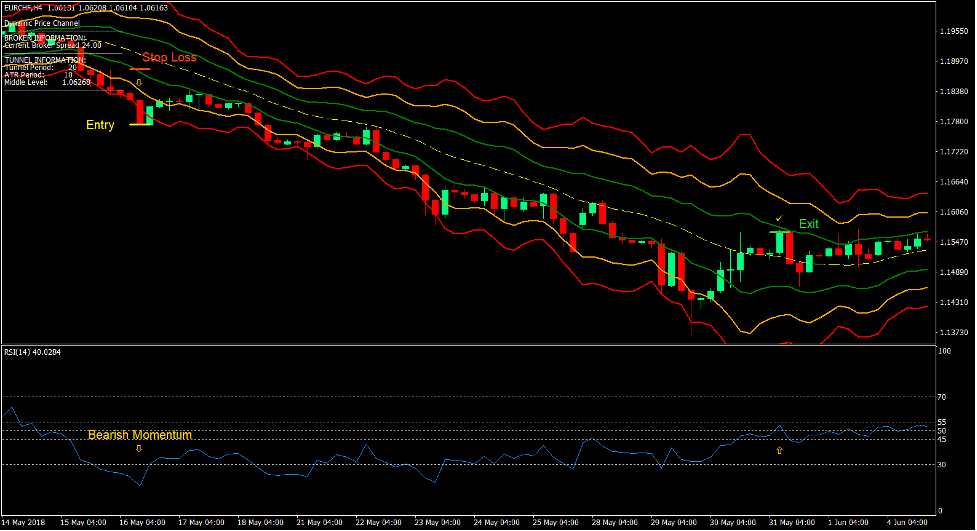Select the yellow Entry line marker
This screenshot has width=977, height=531.
click(141, 124)
